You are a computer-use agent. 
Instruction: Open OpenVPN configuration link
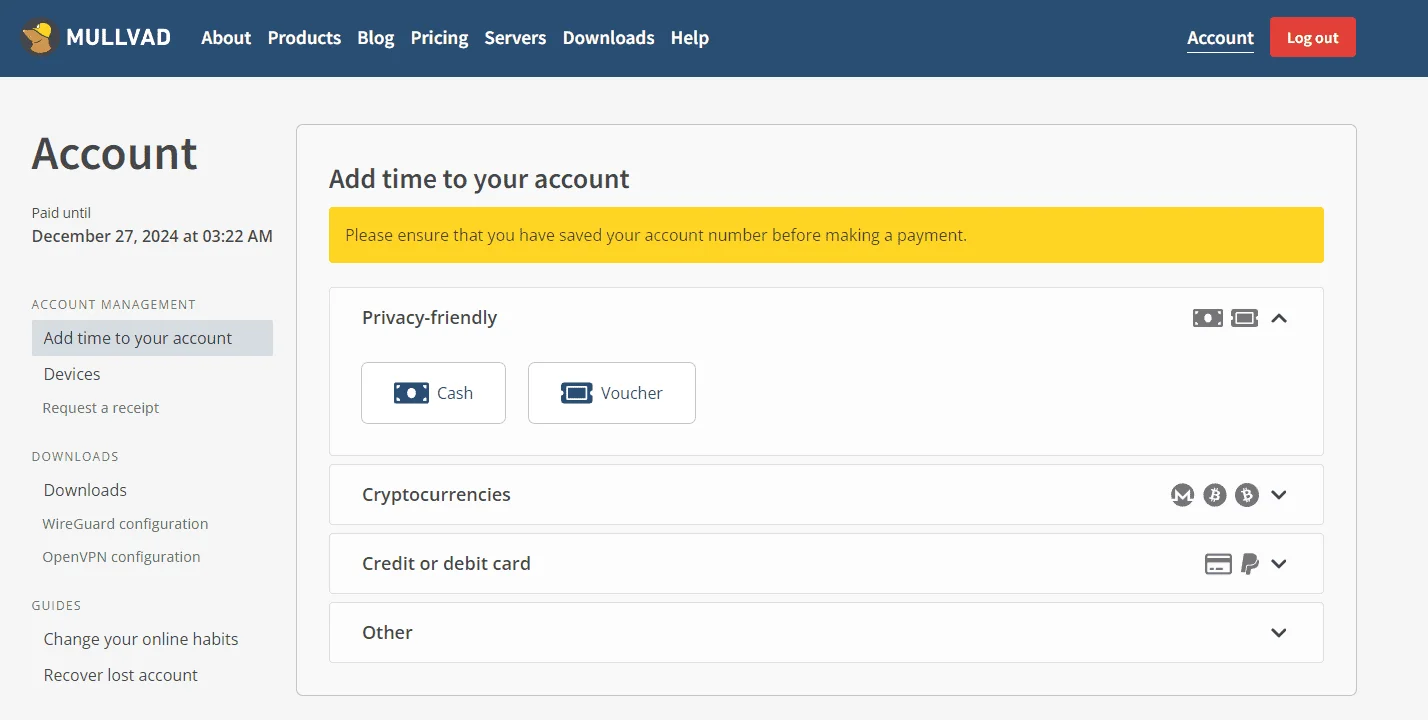[121, 557]
